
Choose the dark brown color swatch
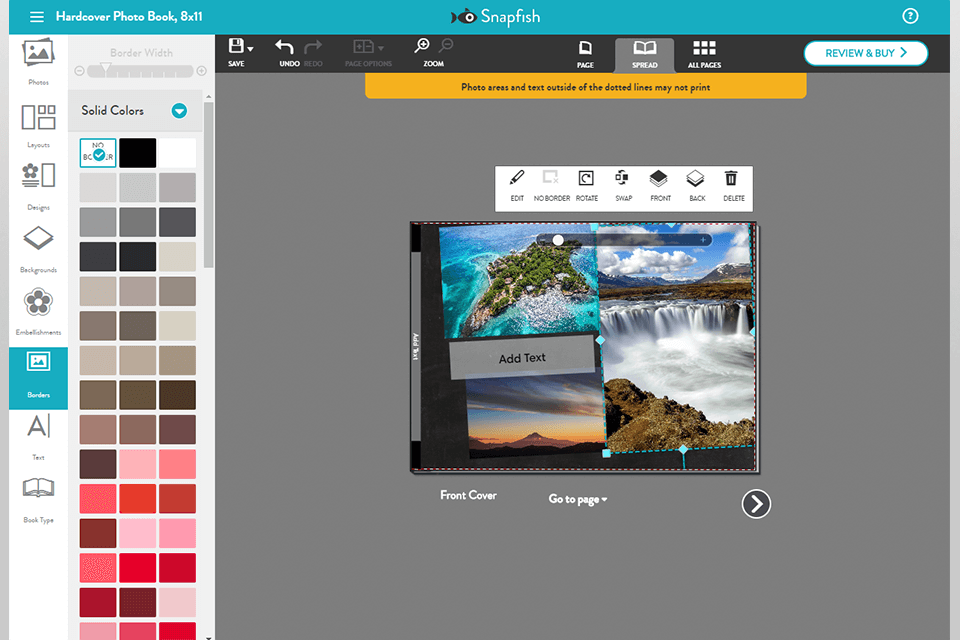point(178,395)
